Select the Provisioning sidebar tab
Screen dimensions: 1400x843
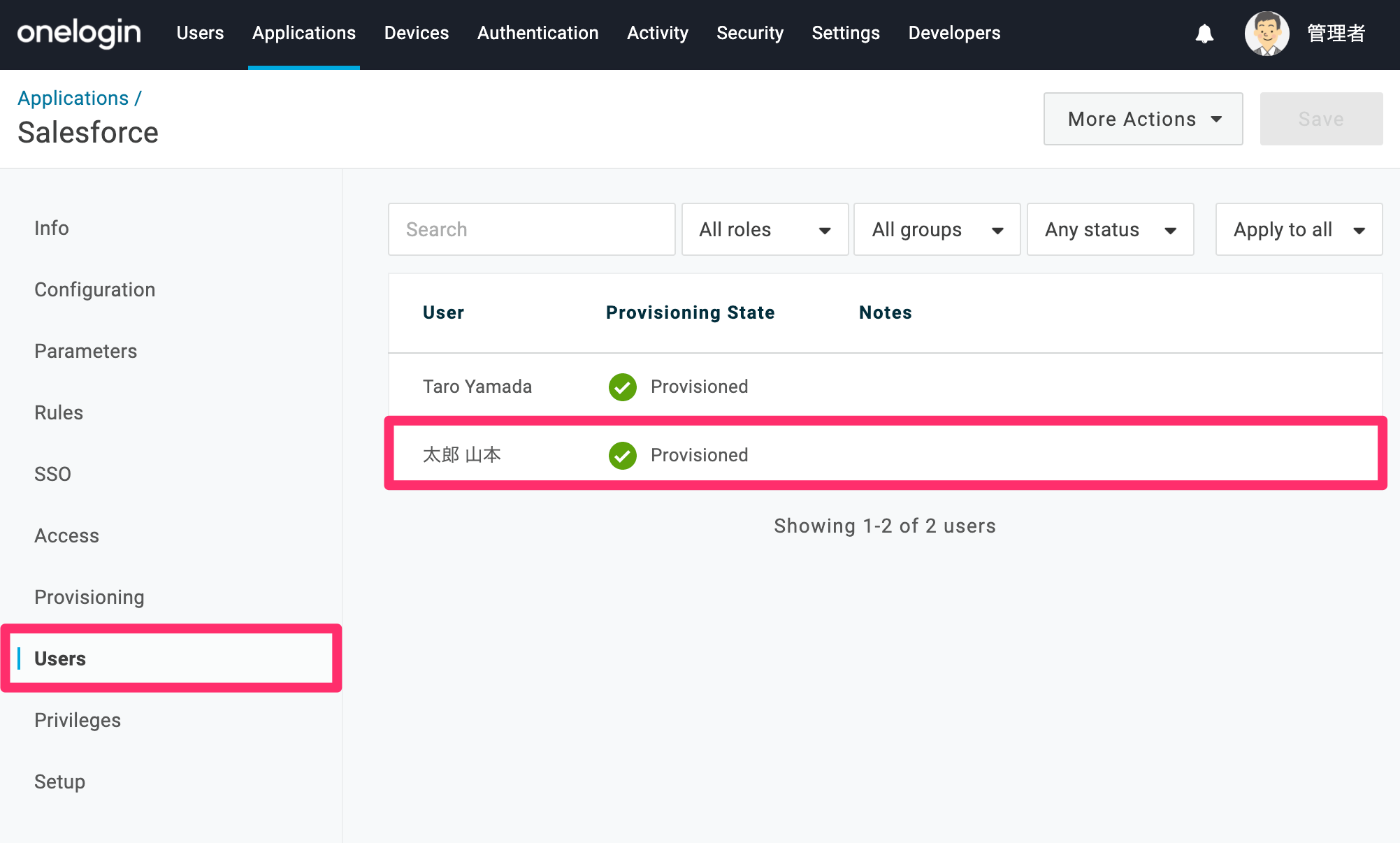(x=89, y=597)
